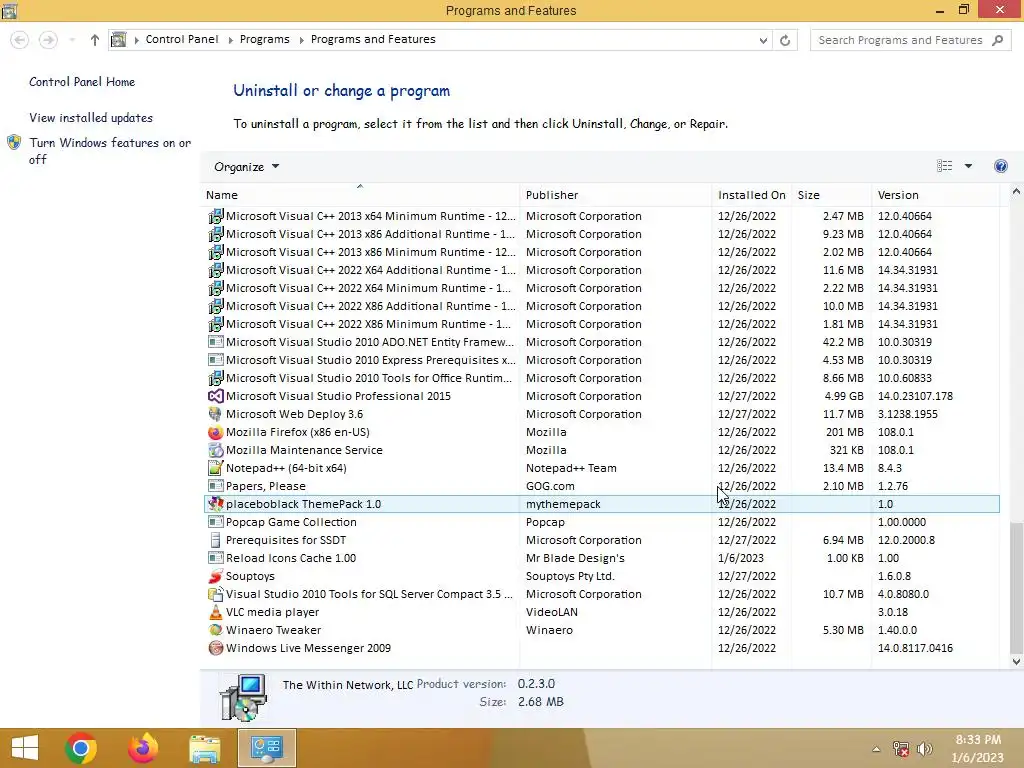Go up one level with Up arrow

coord(95,40)
